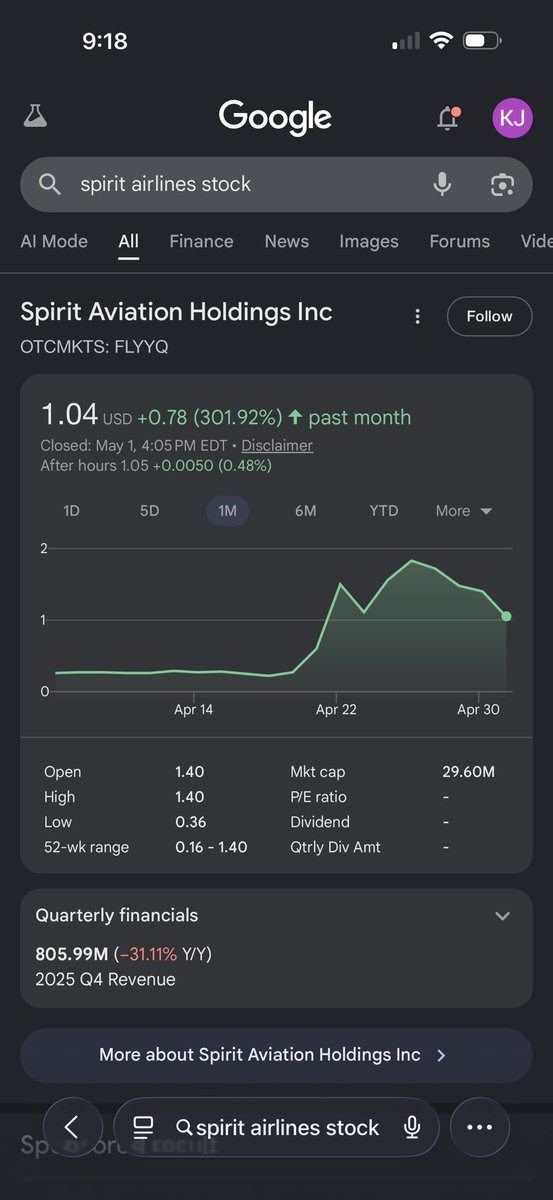Tap the P/E ratio label
Image resolution: width=553 pixels, height=1200 pixels.
319,797
